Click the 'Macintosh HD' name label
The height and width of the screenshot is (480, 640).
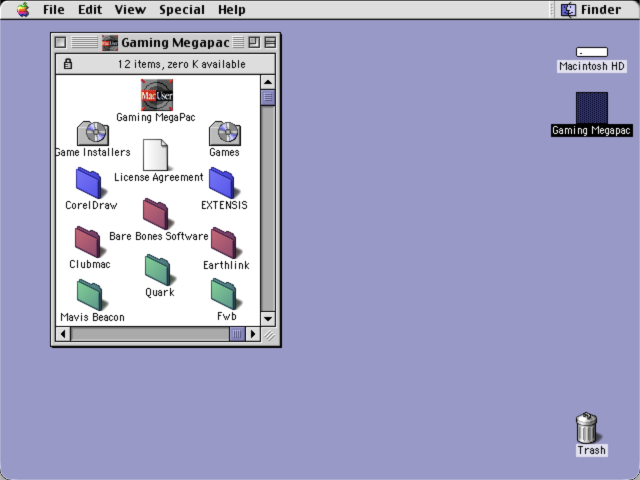tap(592, 66)
